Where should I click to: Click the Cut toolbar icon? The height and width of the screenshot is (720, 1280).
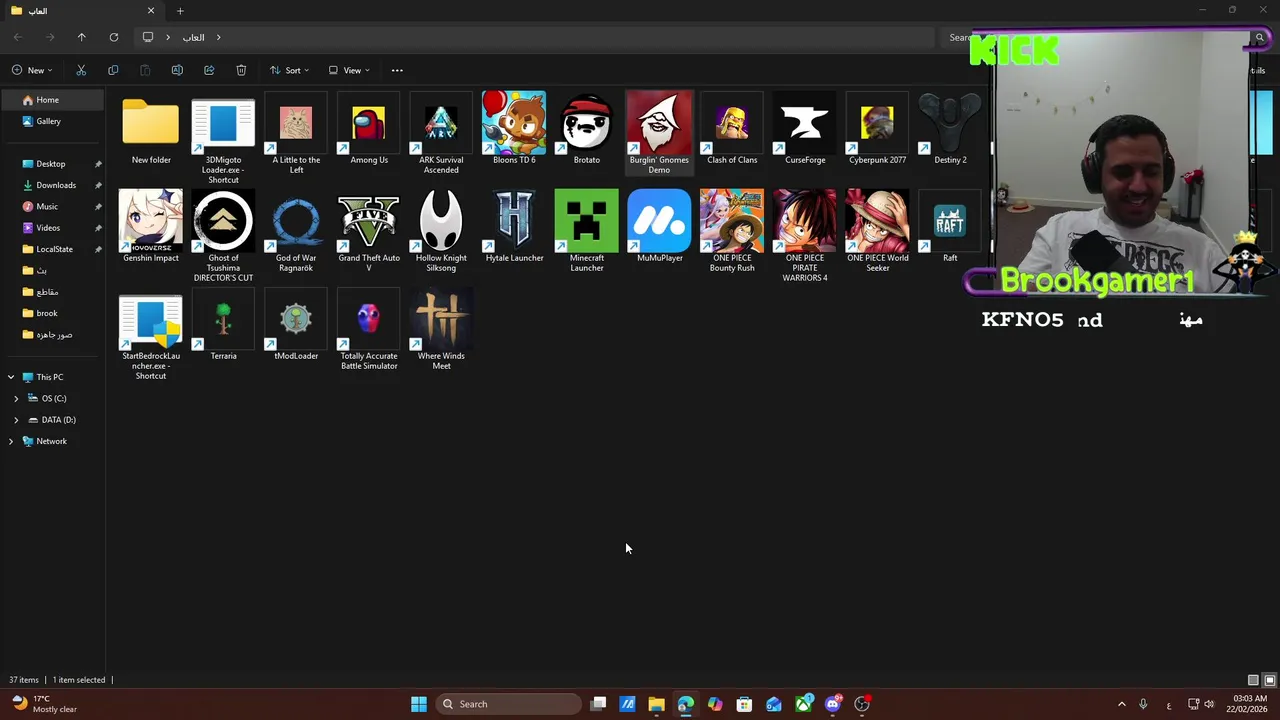point(81,70)
